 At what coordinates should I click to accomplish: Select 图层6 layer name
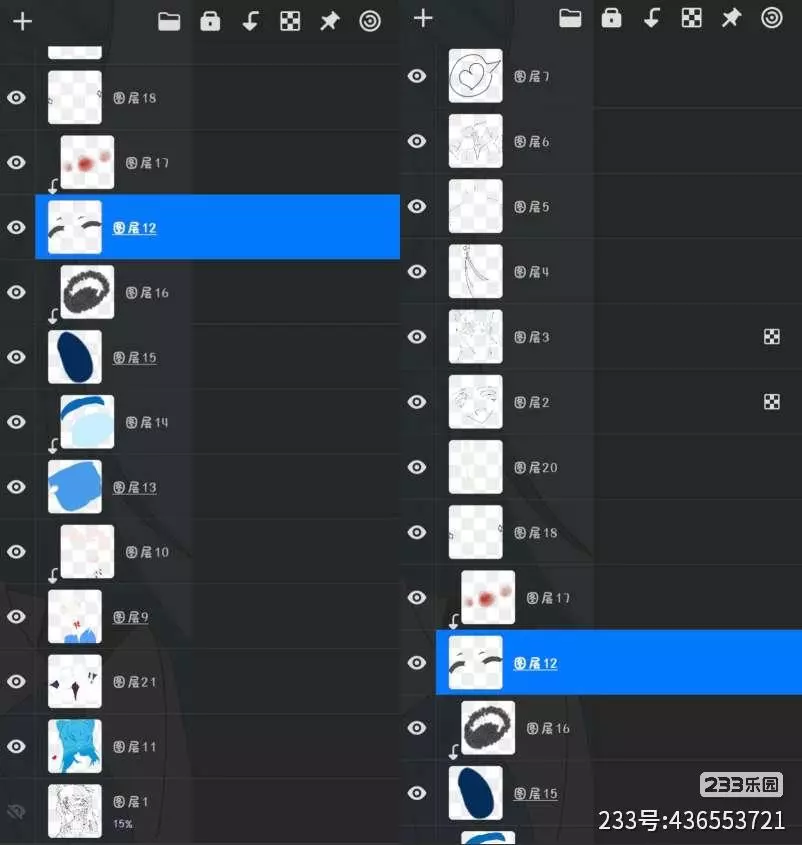pyautogui.click(x=531, y=142)
